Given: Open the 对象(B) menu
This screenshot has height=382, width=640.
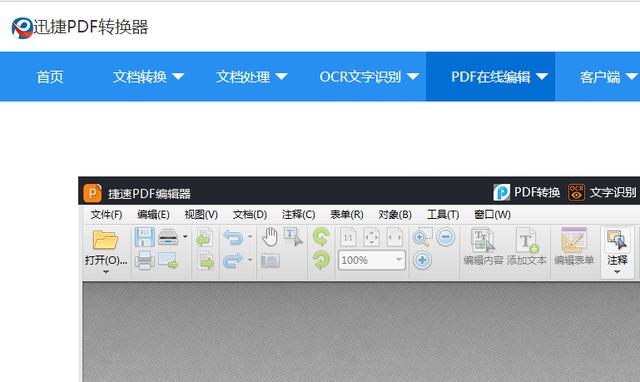Looking at the screenshot, I should tap(395, 215).
